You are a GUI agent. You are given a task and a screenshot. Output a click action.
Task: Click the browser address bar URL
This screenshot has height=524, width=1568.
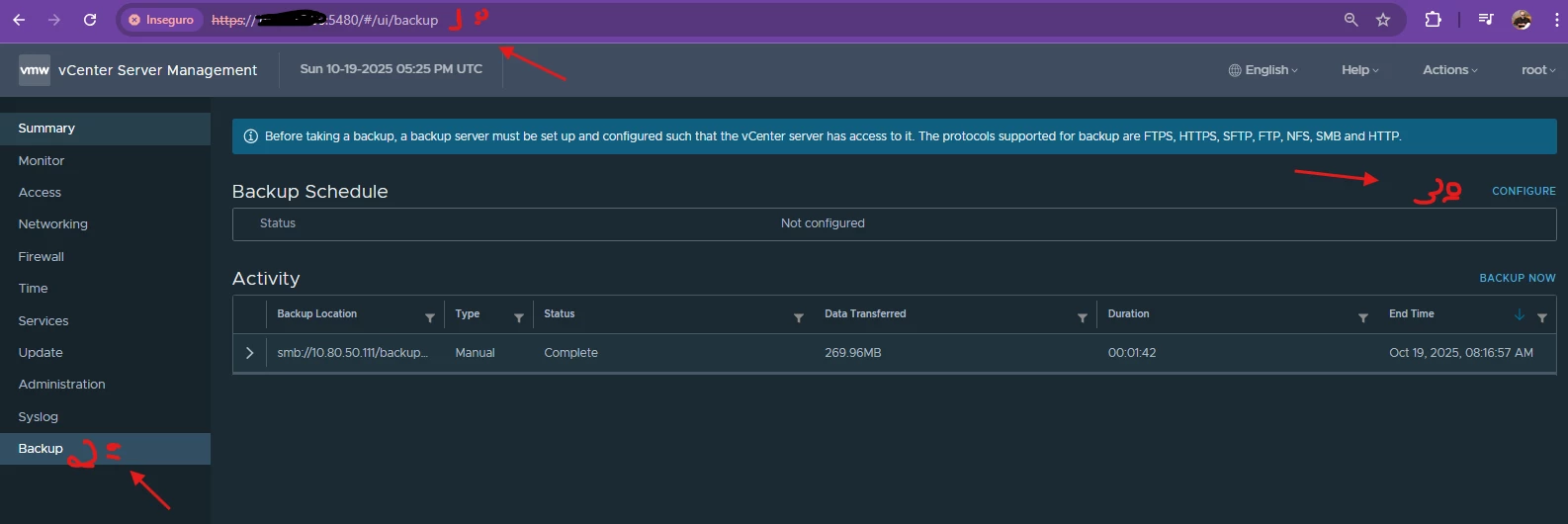click(x=324, y=20)
